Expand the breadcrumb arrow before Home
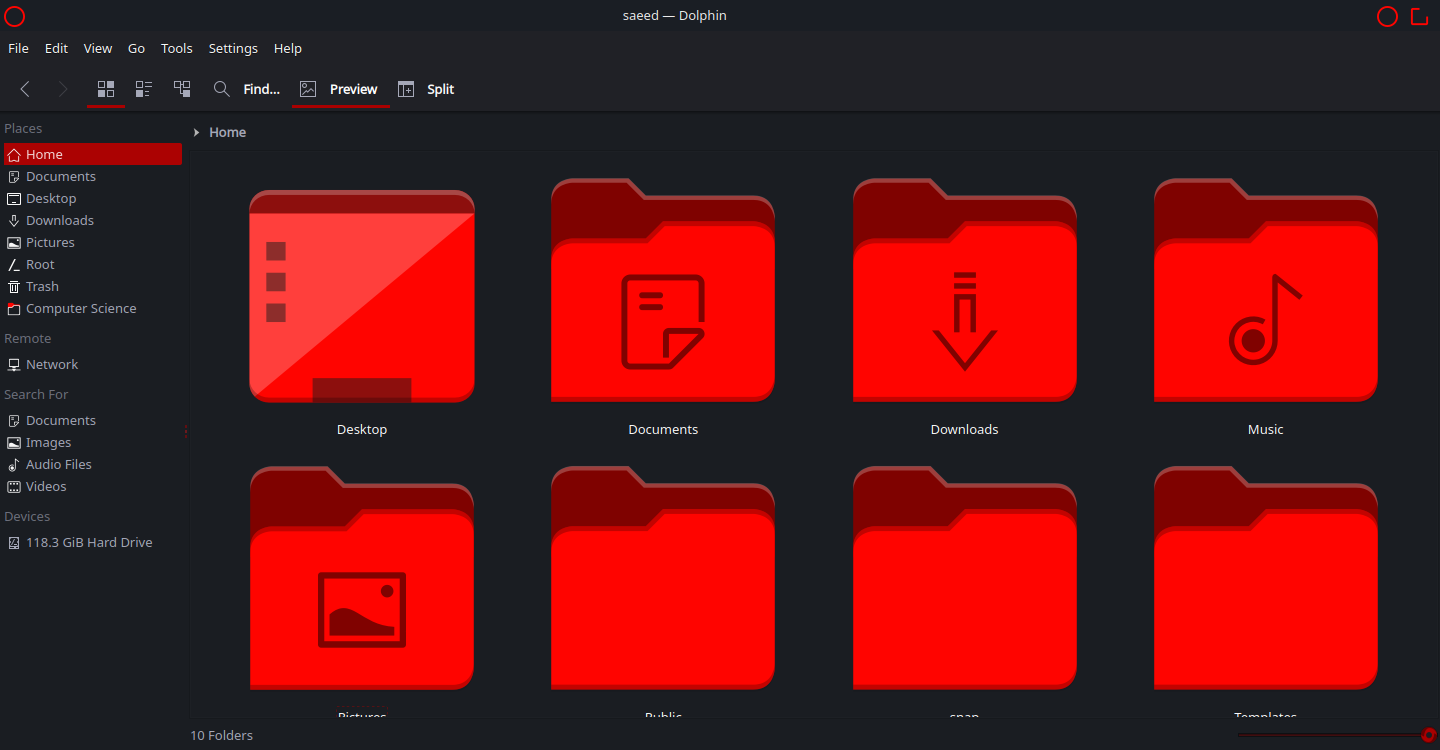Screen dimensions: 1440x750 click(x=197, y=132)
